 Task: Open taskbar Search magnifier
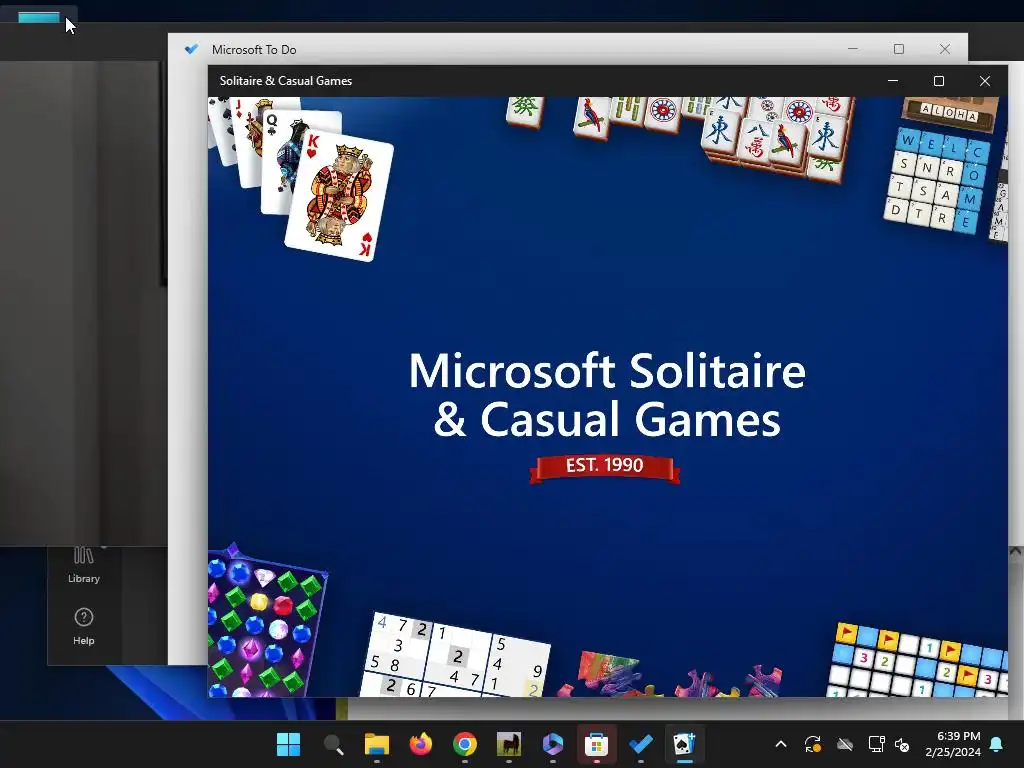[333, 744]
